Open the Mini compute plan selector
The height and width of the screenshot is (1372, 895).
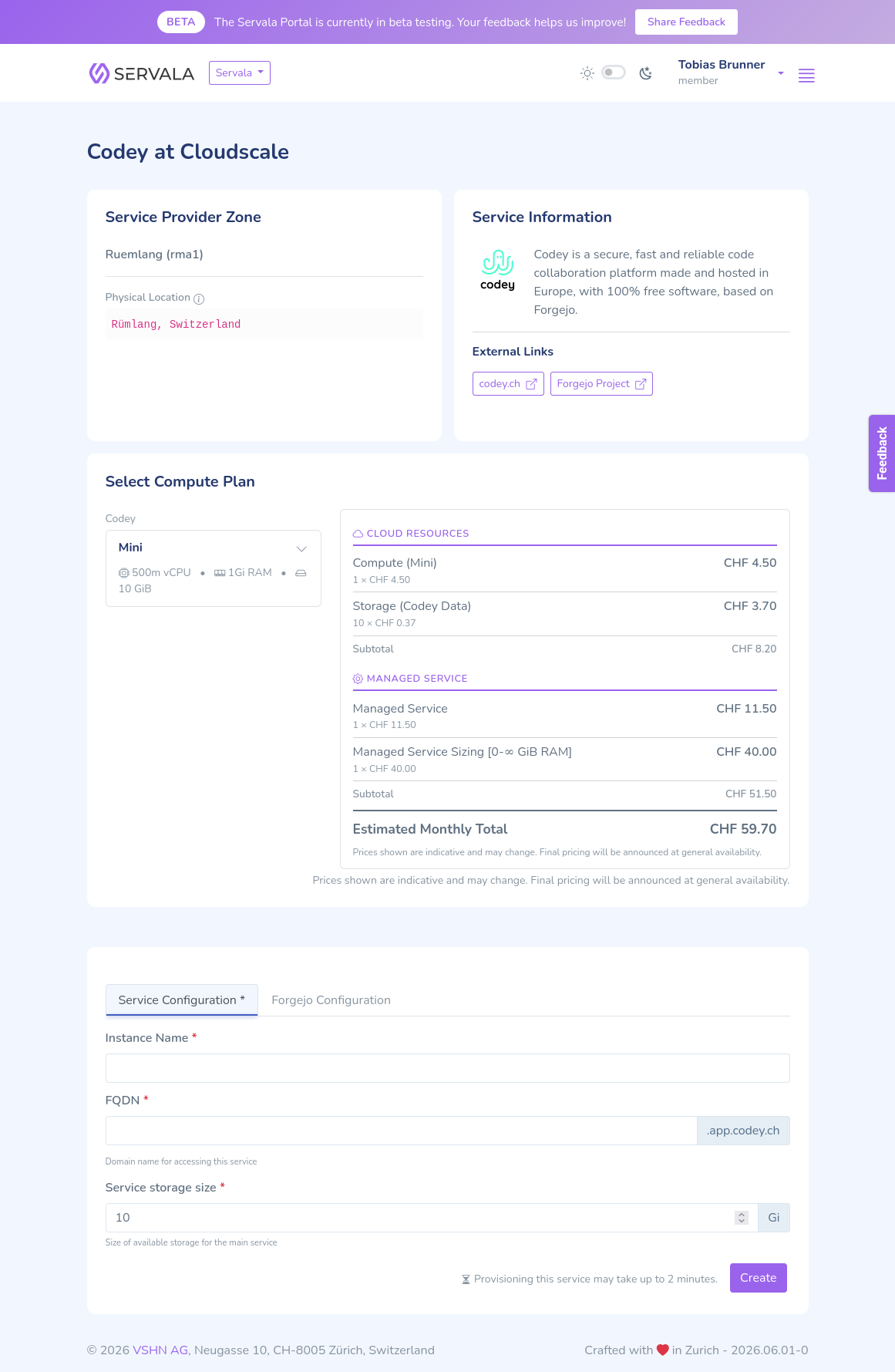(214, 568)
